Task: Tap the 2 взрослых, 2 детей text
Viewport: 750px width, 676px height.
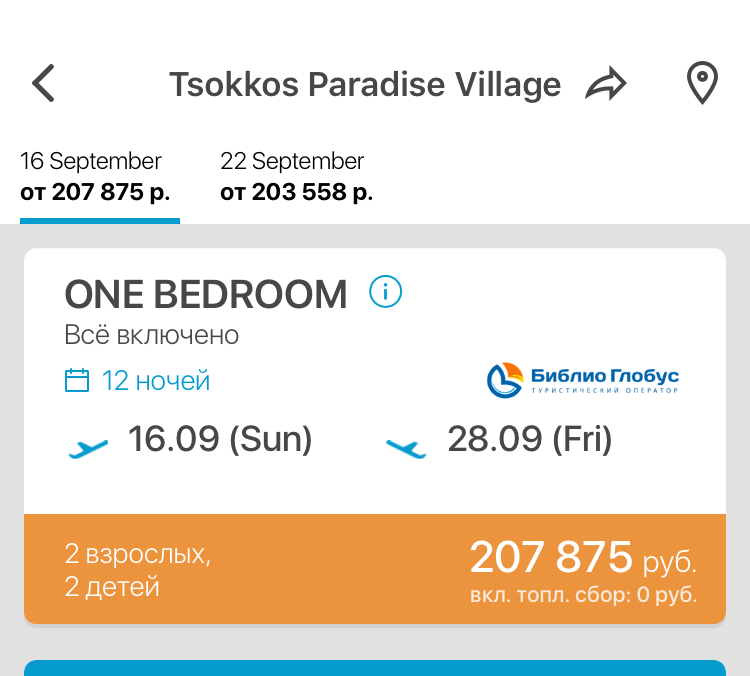Action: (x=138, y=570)
